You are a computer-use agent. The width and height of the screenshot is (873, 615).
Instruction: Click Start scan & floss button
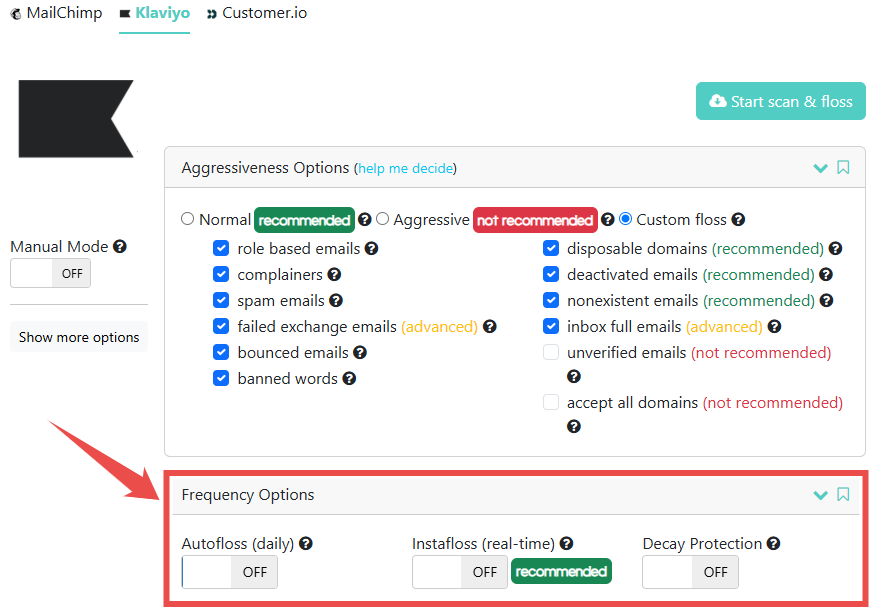tap(781, 101)
